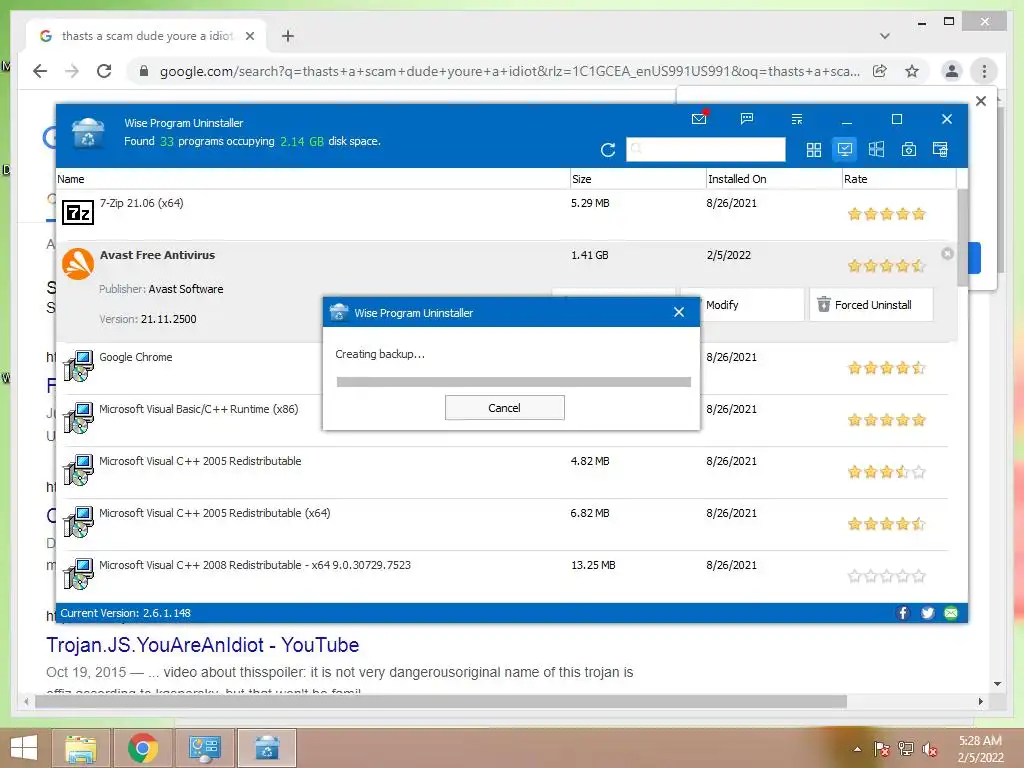Open the Twitter icon in Wise status bar
This screenshot has height=768, width=1024.
coord(927,613)
